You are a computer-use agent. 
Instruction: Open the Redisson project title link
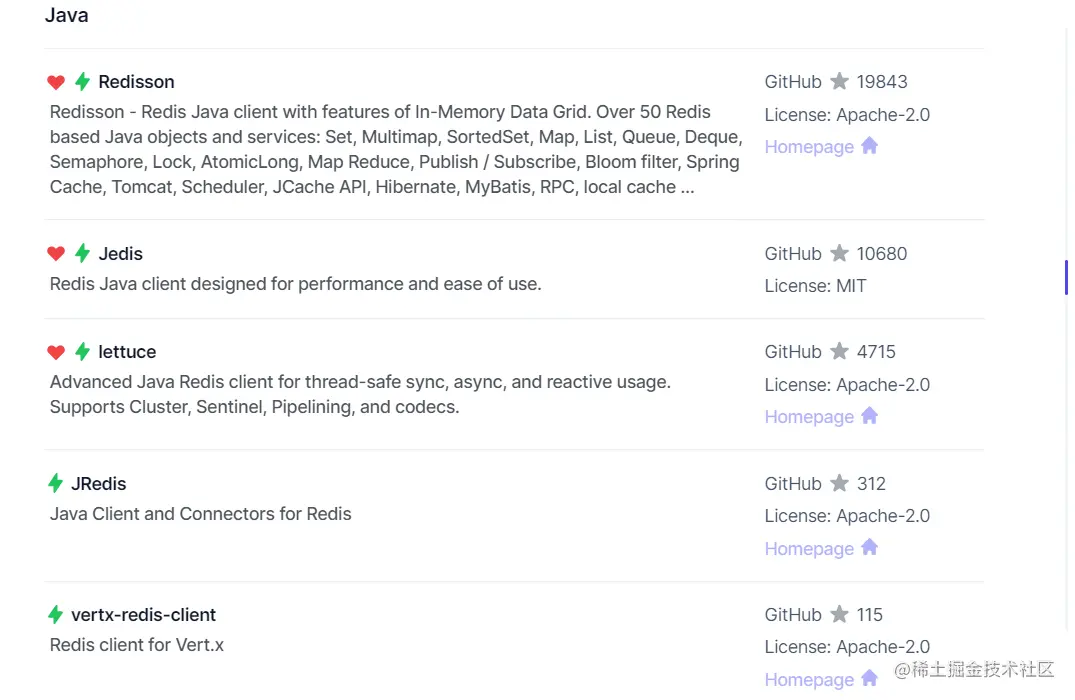136,82
